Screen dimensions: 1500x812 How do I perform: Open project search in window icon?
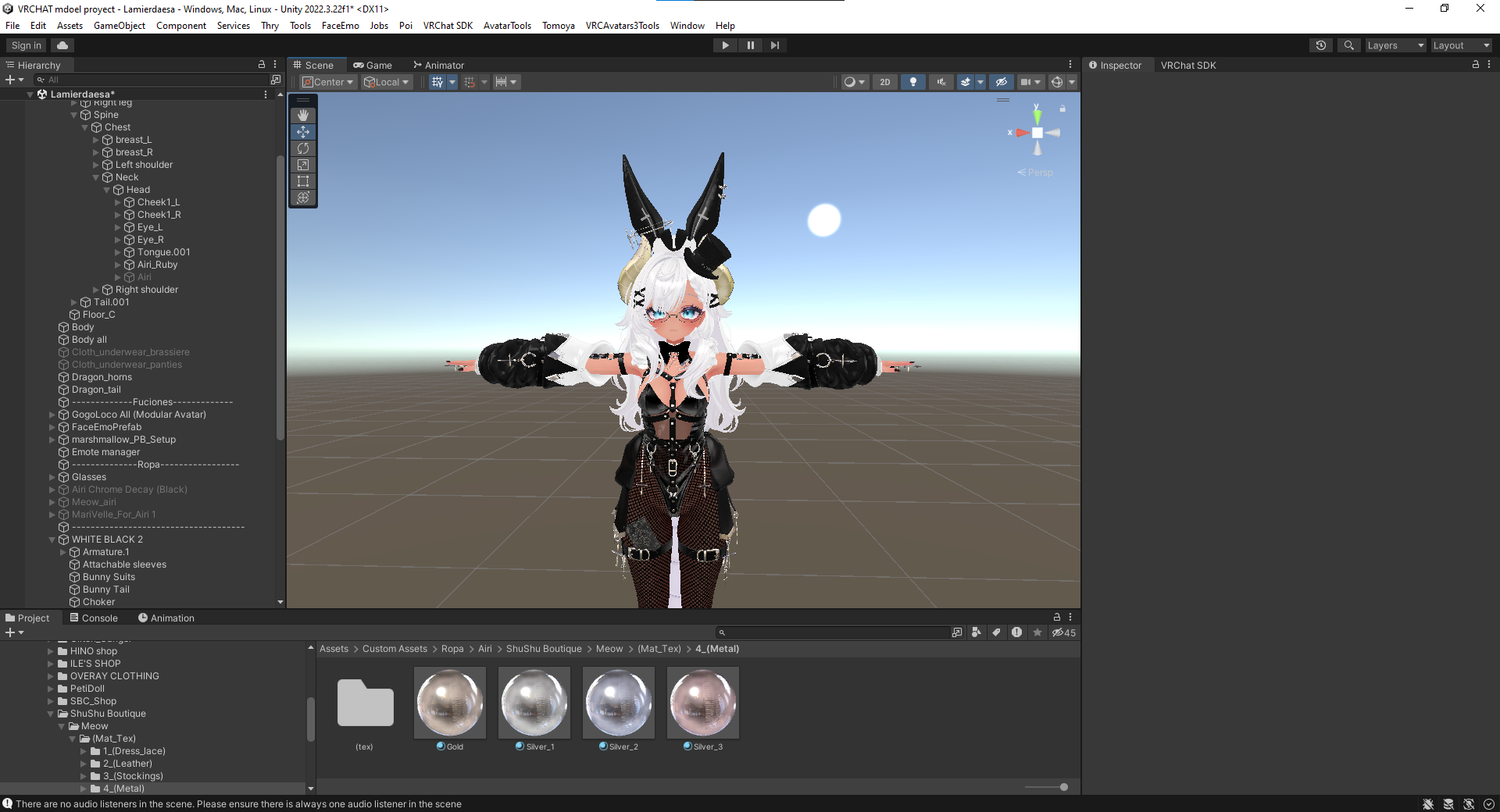tap(957, 632)
